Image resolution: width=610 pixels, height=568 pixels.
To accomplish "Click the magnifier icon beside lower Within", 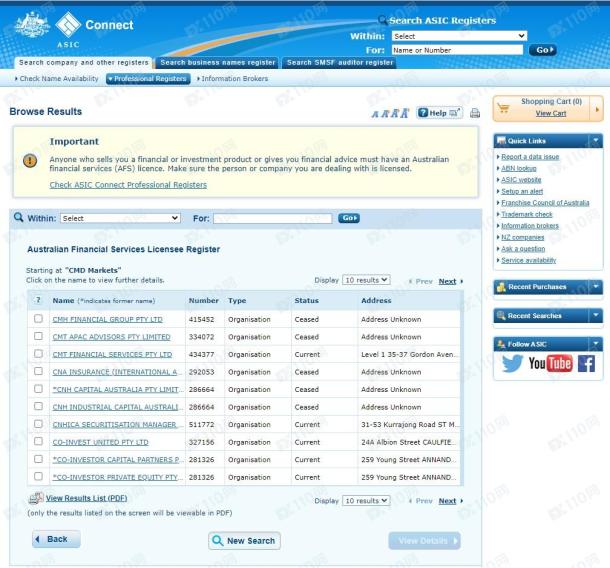I will [18, 217].
